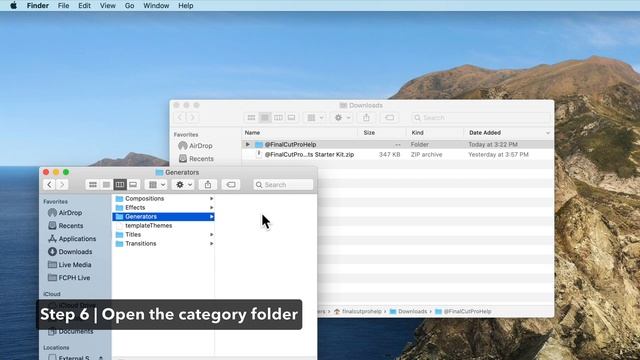Go back in the Generators window
The height and width of the screenshot is (360, 640).
click(49, 184)
